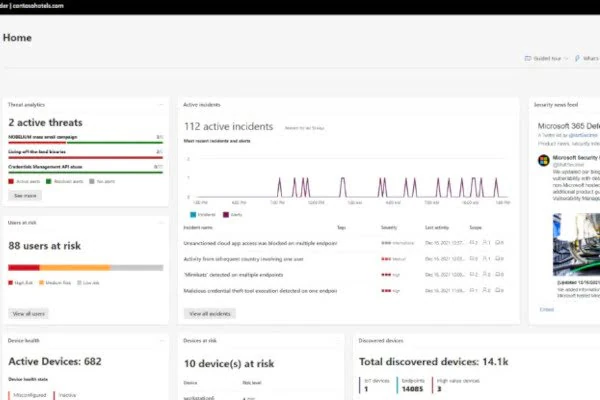This screenshot has height=400, width=600.
Task: Click the 10 device(s) at risk heading
Action: [x=229, y=364]
